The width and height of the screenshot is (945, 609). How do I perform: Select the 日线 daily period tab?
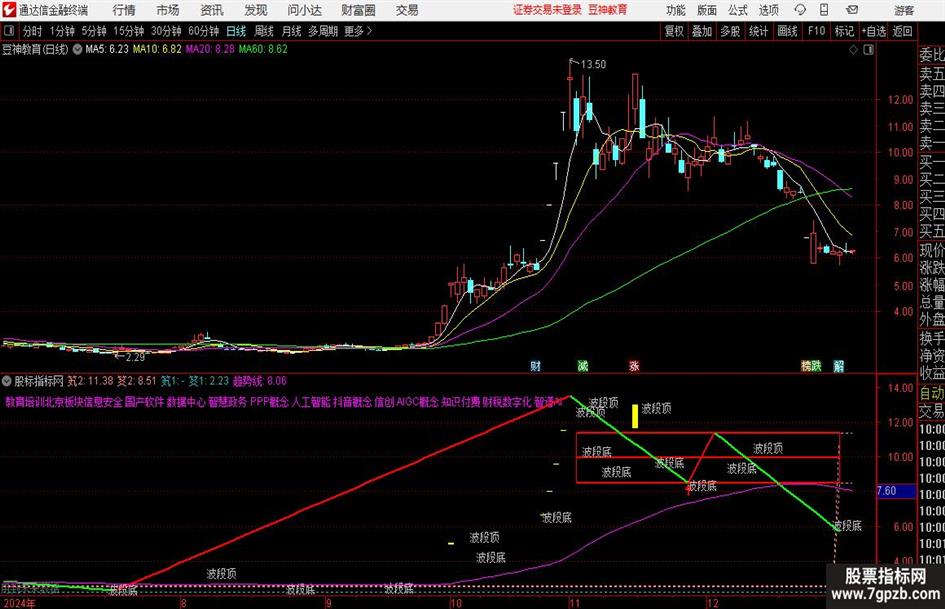236,31
